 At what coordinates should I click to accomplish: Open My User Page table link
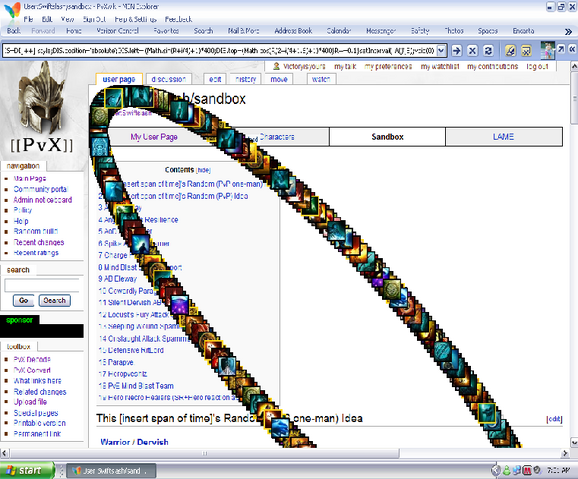click(154, 137)
